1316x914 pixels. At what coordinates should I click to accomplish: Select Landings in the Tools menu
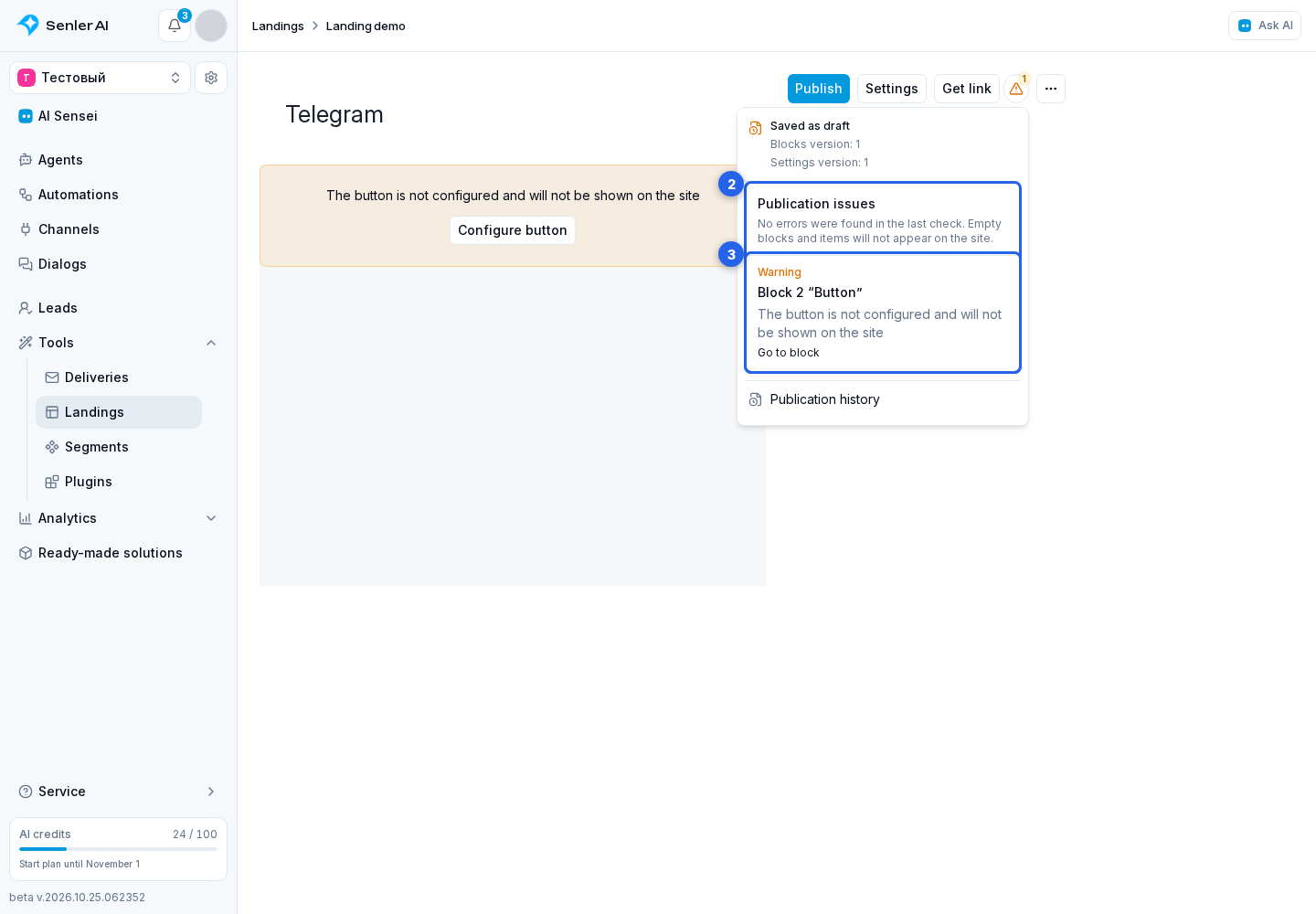(x=119, y=412)
